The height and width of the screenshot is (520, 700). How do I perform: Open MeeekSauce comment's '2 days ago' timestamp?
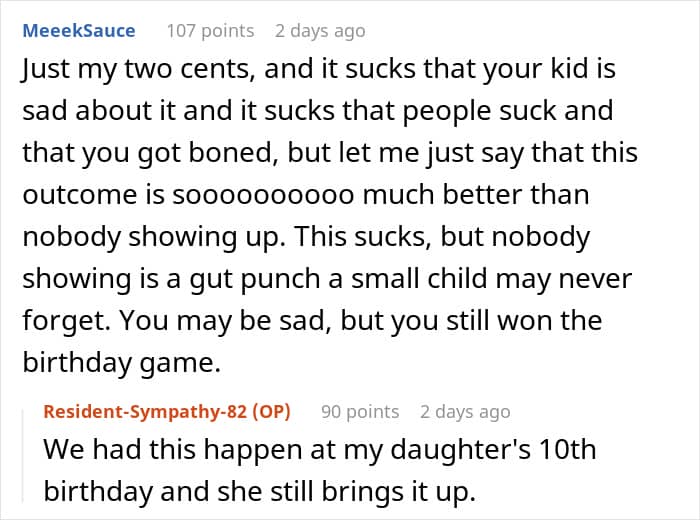(320, 31)
